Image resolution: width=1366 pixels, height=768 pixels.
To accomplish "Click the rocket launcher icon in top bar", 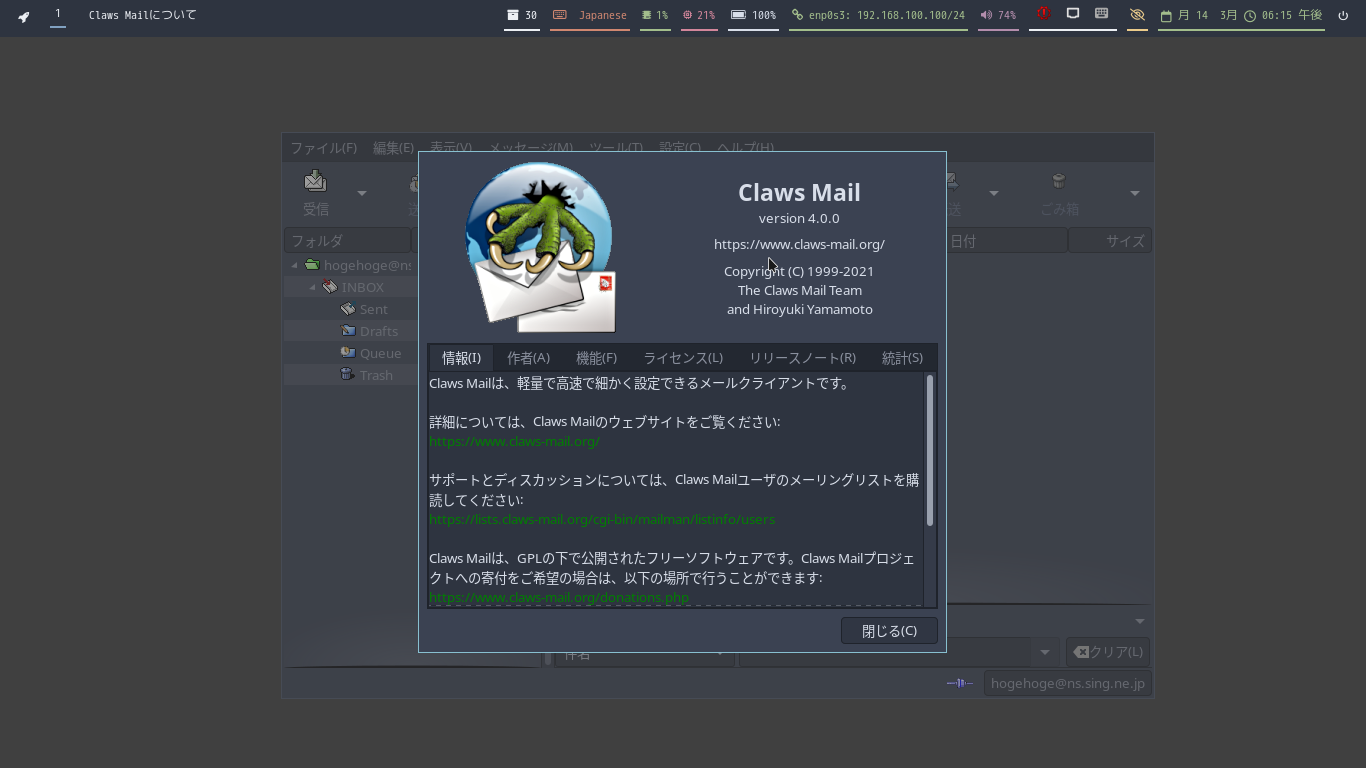I will (x=24, y=15).
